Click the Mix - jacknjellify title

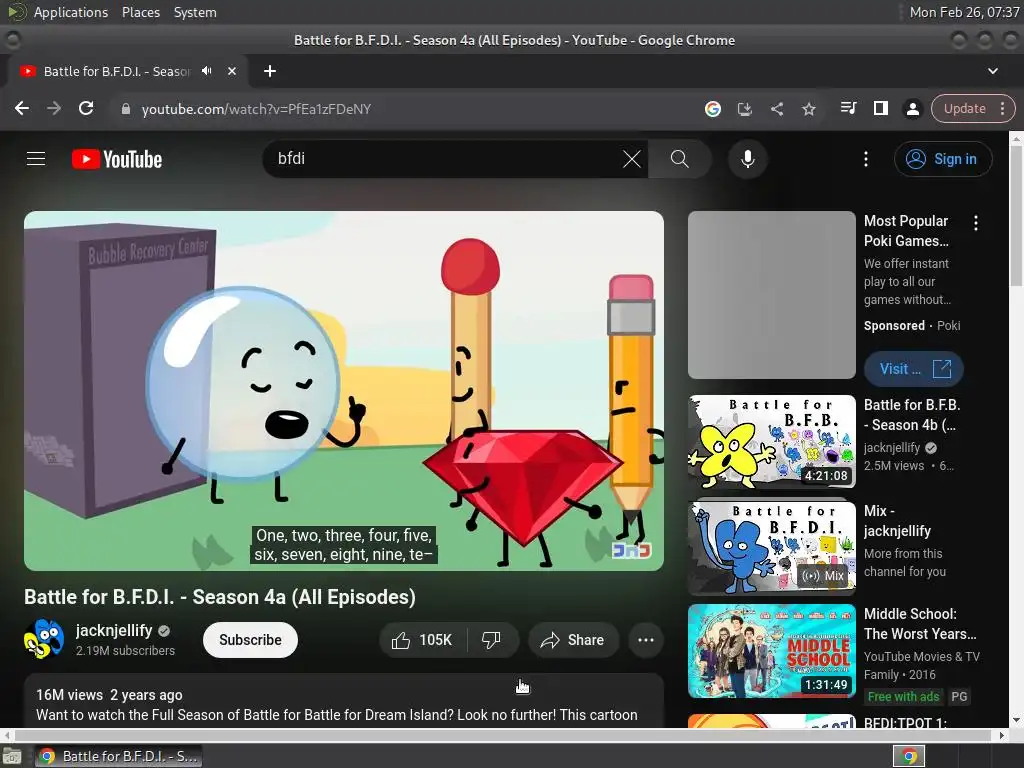point(897,520)
